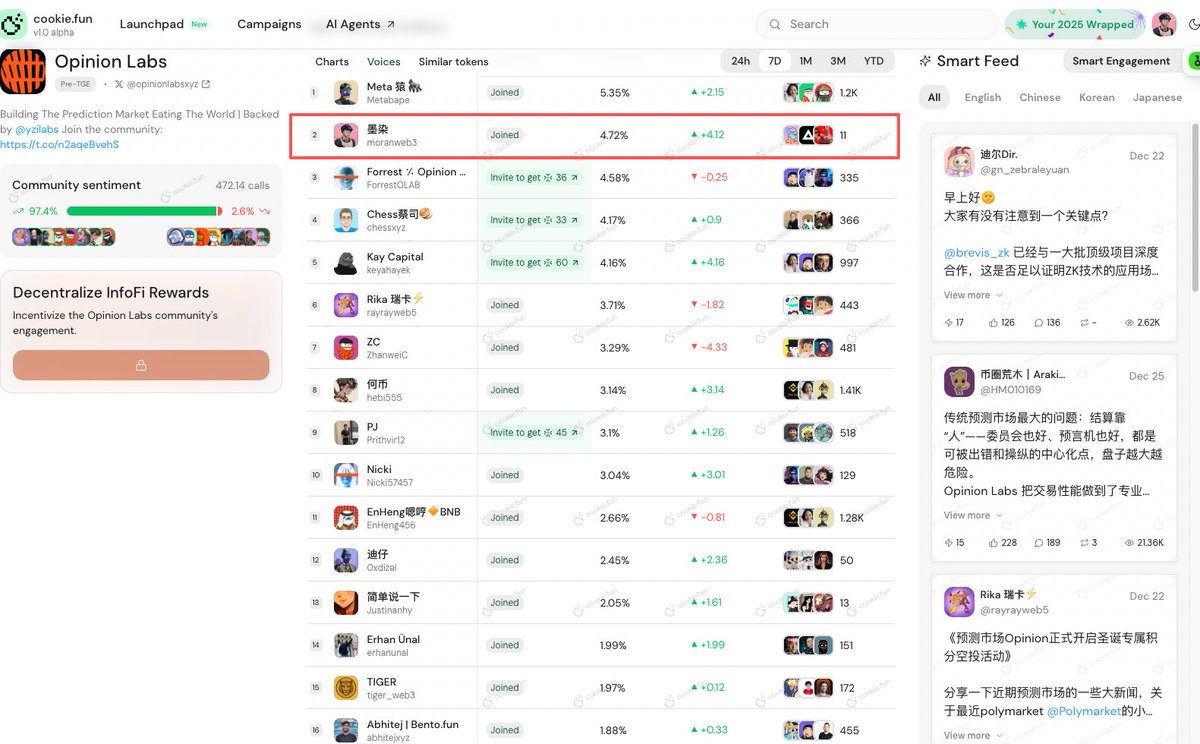Open AI Agents in the top navigation

pyautogui.click(x=360, y=24)
